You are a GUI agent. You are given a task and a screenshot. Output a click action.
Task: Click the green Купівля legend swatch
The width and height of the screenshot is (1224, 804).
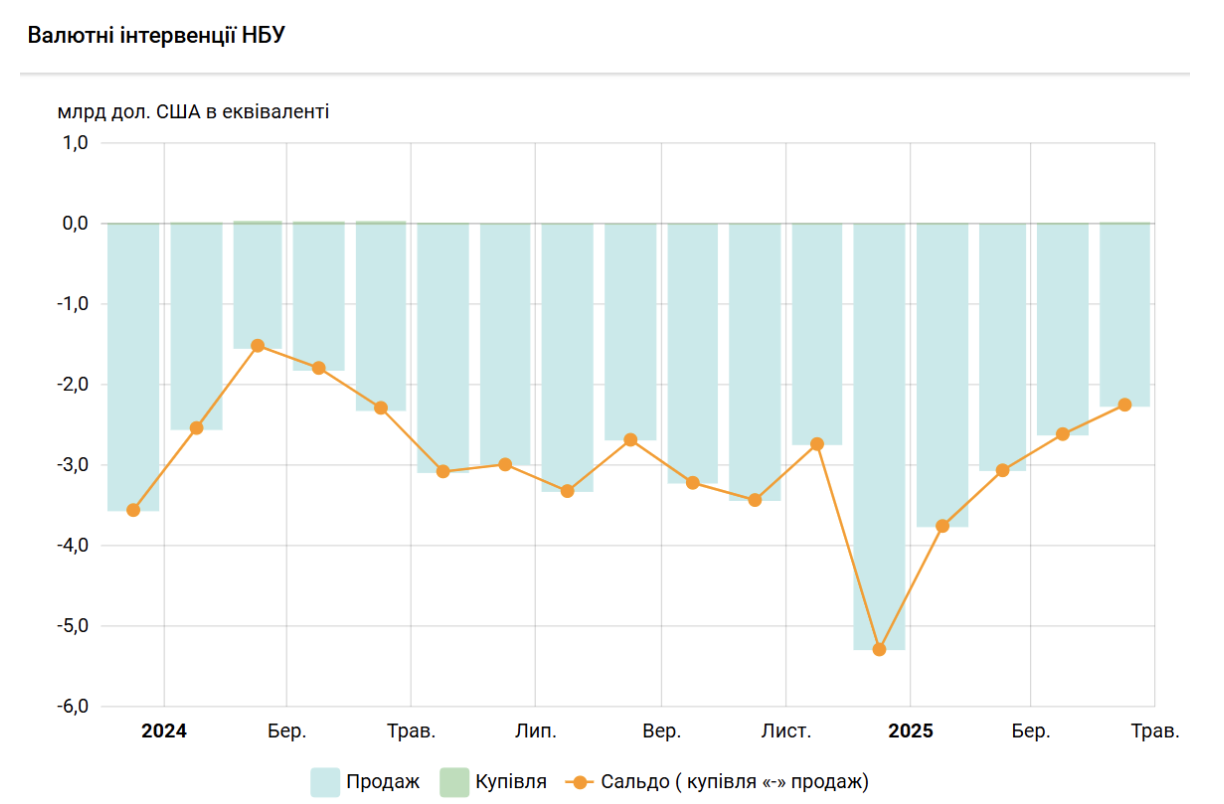click(x=455, y=782)
